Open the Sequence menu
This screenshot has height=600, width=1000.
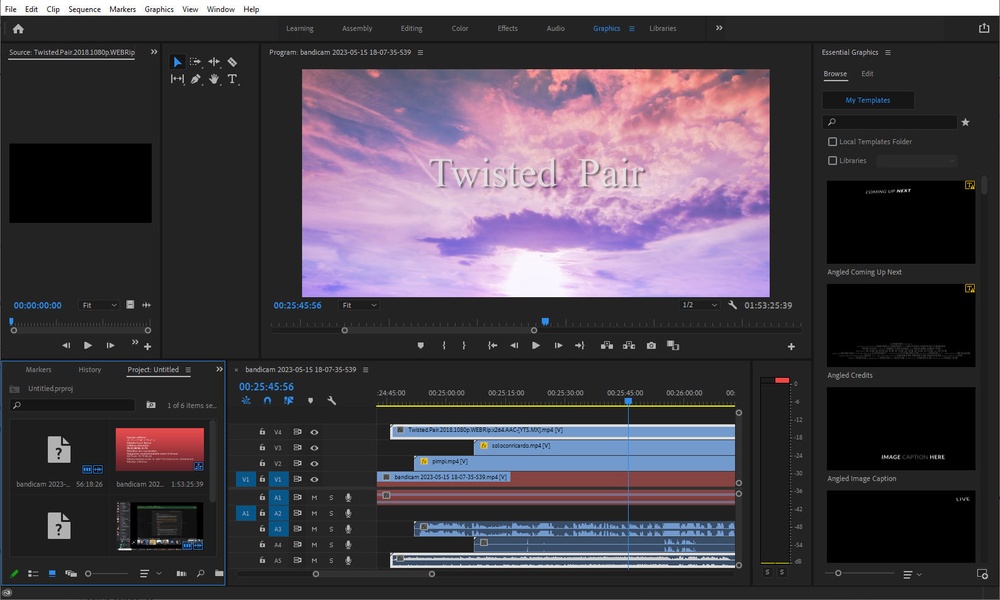[x=84, y=9]
